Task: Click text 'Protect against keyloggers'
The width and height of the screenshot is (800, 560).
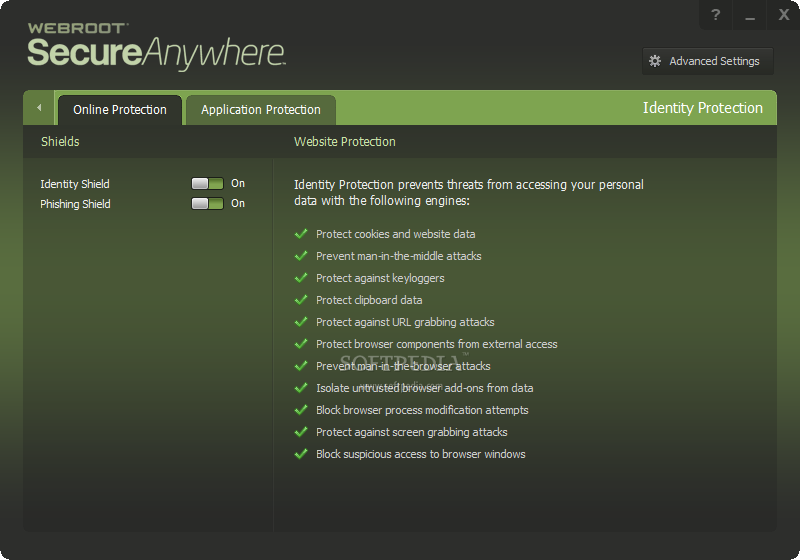Action: (380, 278)
